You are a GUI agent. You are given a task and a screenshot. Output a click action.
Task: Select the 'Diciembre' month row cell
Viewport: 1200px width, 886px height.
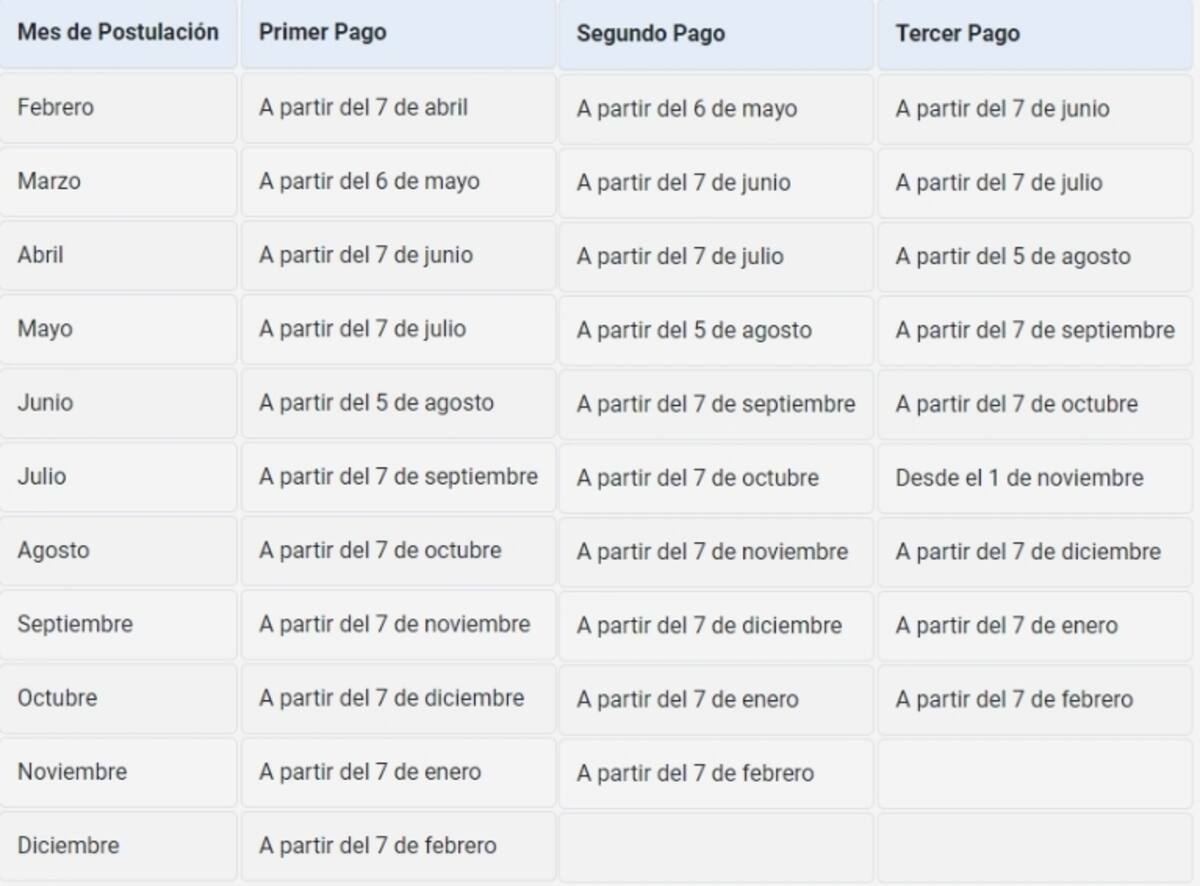click(68, 846)
